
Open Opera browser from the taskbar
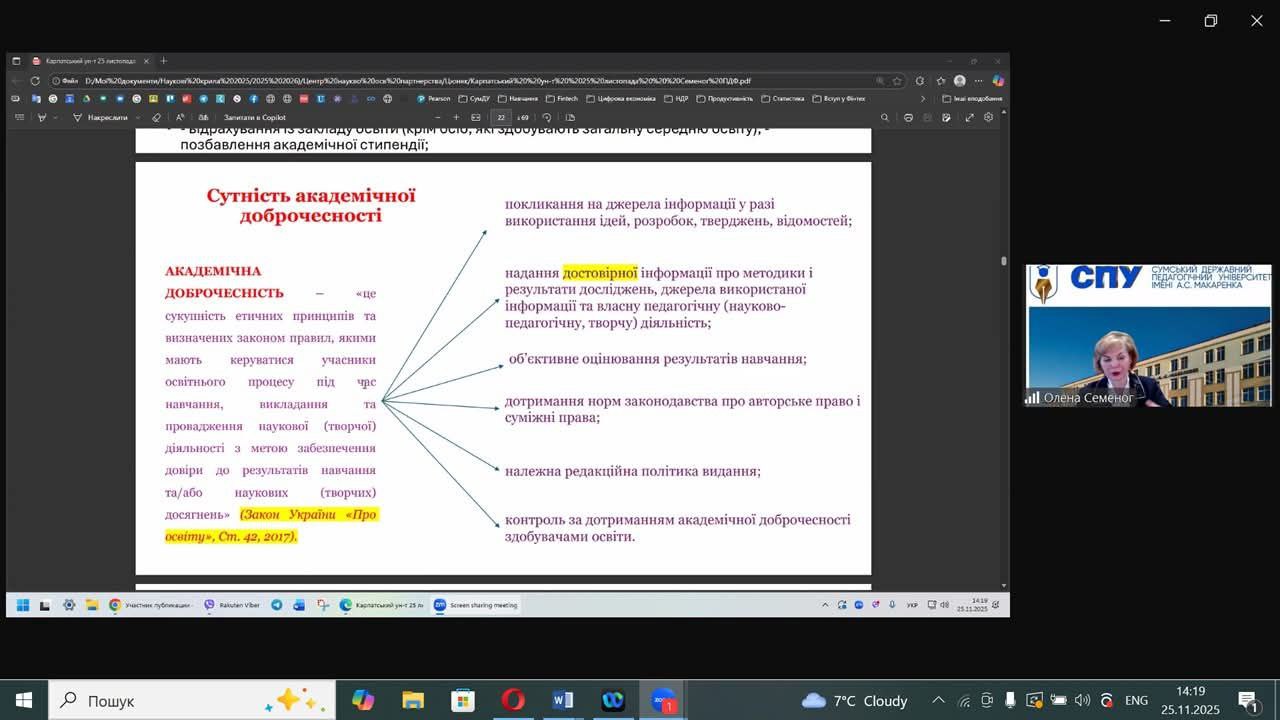[513, 700]
